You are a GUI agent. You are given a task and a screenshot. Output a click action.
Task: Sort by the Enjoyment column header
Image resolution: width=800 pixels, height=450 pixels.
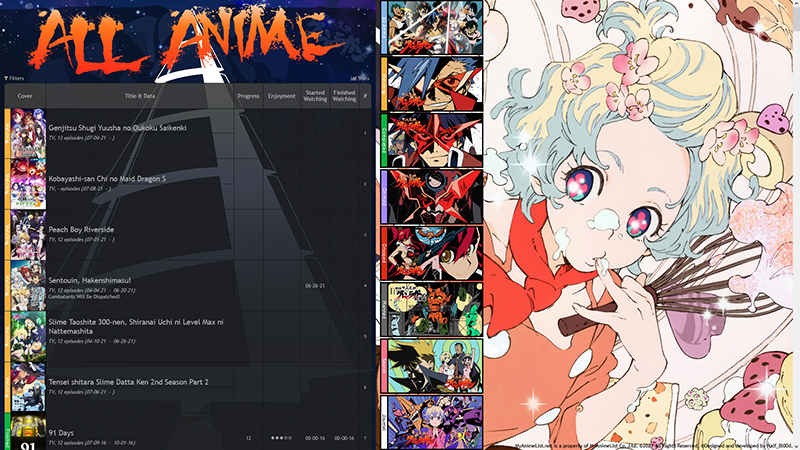(x=282, y=95)
